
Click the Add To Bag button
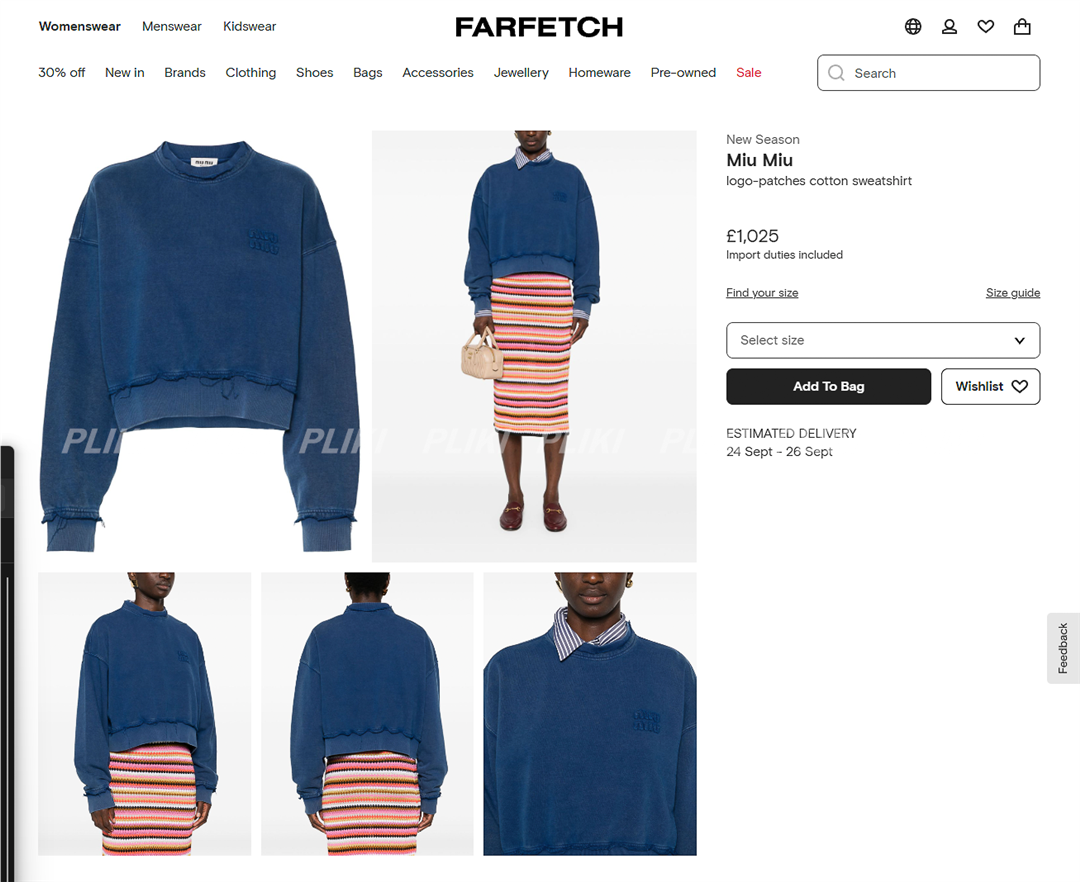click(x=829, y=386)
